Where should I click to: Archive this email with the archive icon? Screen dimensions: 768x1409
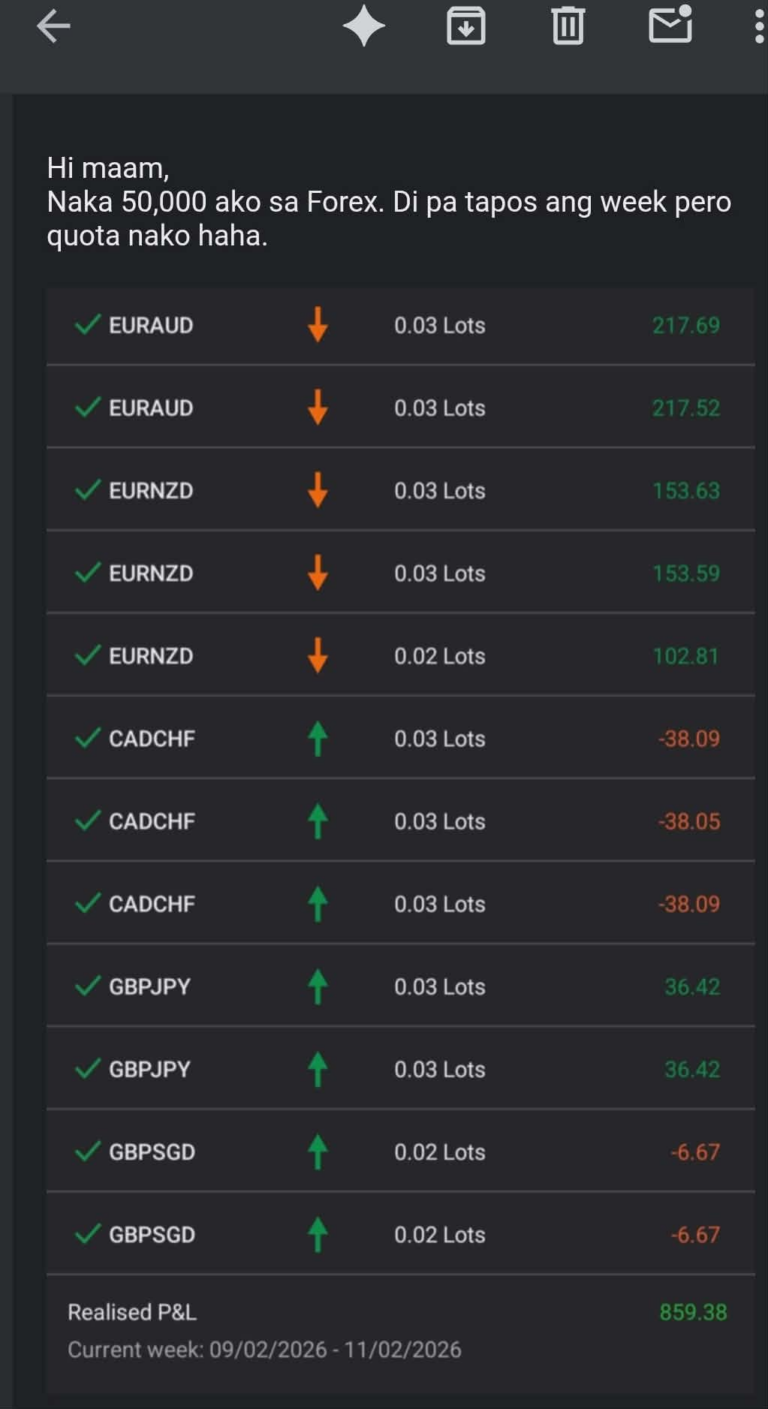point(466,27)
